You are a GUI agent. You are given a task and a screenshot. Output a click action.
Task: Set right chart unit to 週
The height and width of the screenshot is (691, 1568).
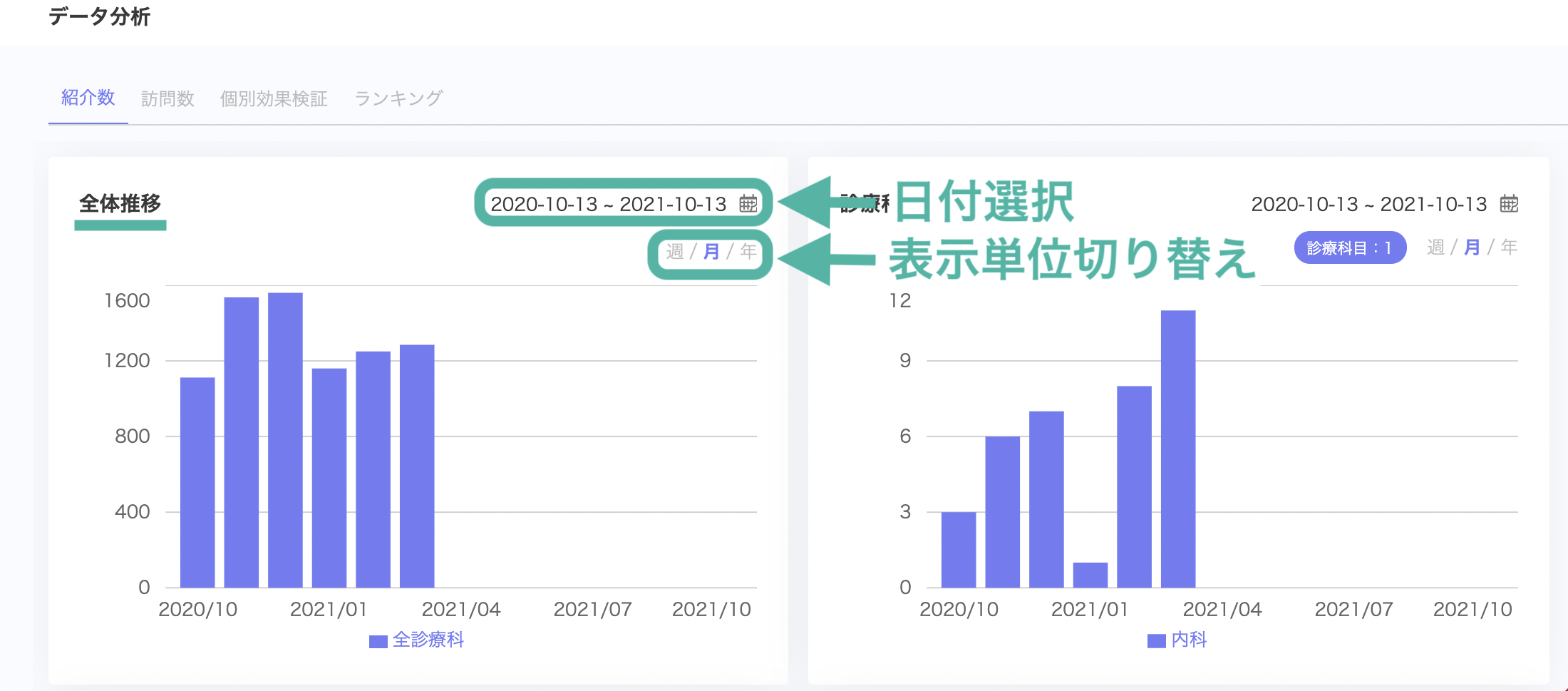tap(1435, 247)
